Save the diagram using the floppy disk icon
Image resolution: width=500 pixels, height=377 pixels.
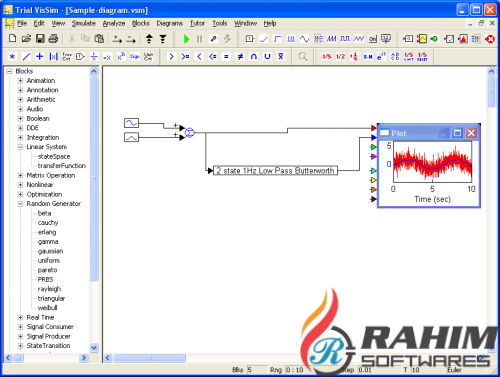(x=40, y=39)
